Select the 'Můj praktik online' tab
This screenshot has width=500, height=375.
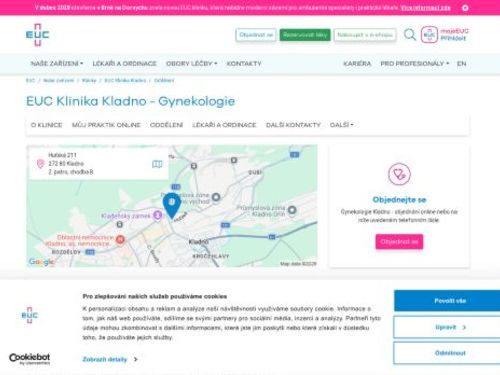(x=106, y=125)
